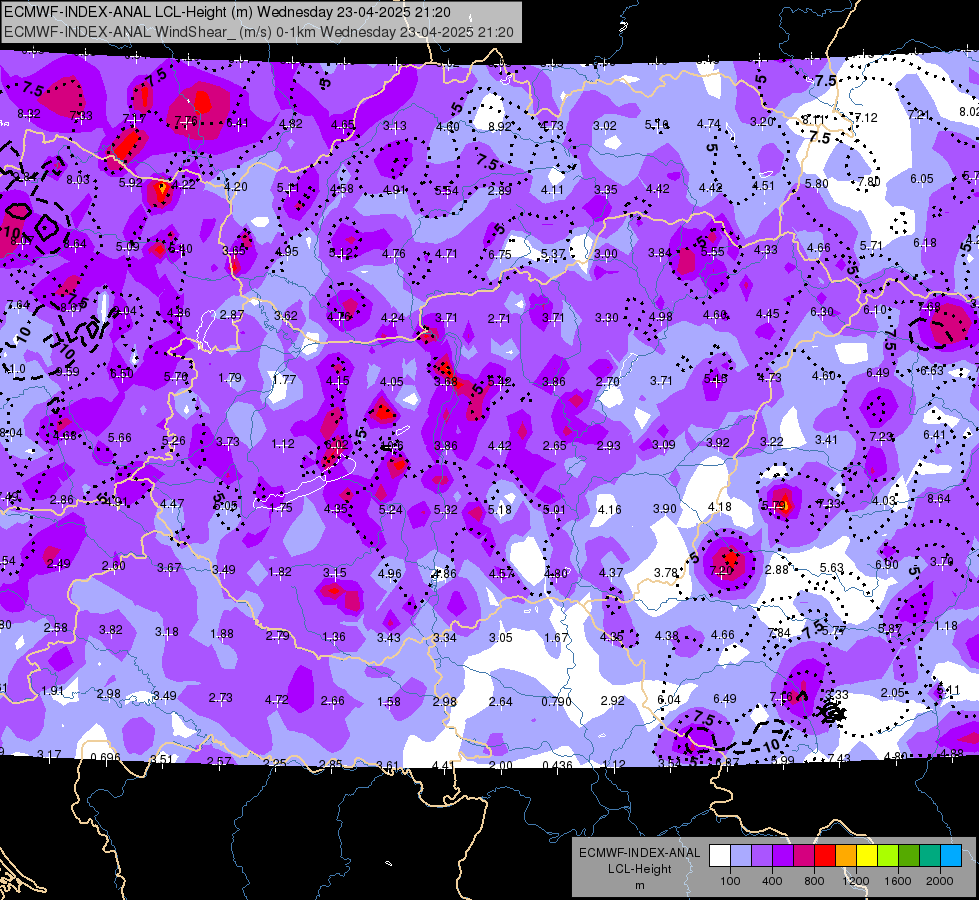Click the teal legend swatch
The image size is (979, 900).
930,856
